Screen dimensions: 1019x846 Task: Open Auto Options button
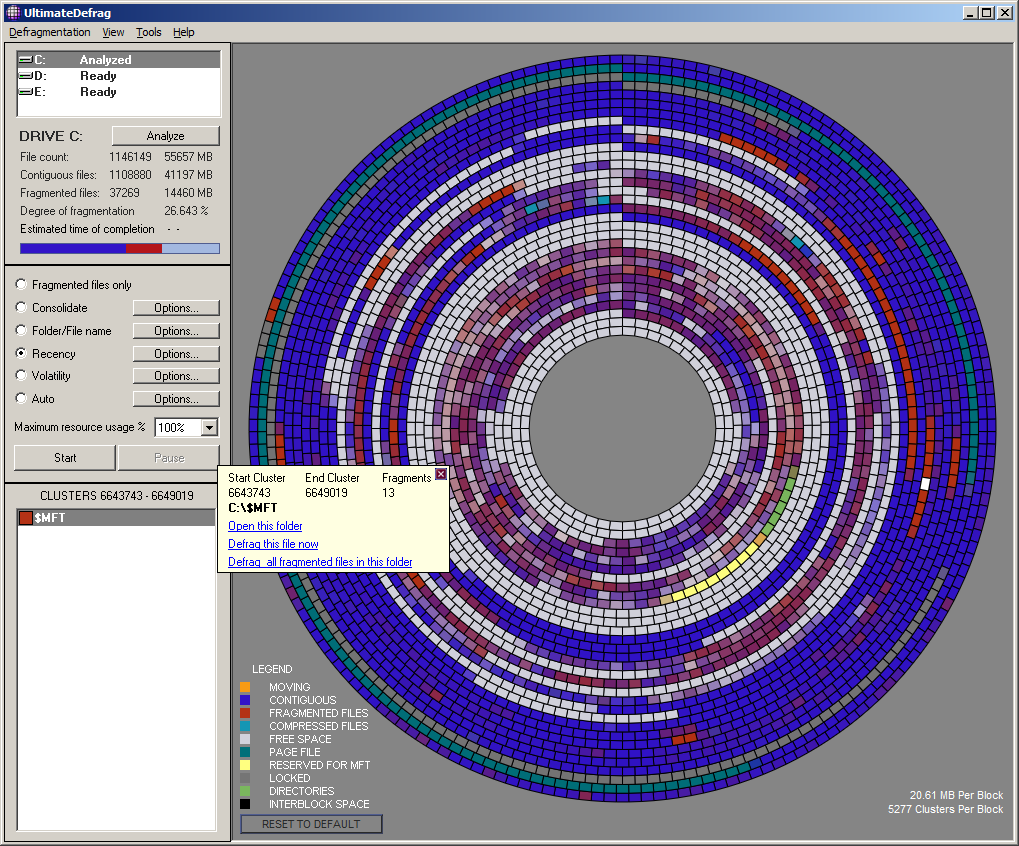pos(176,398)
